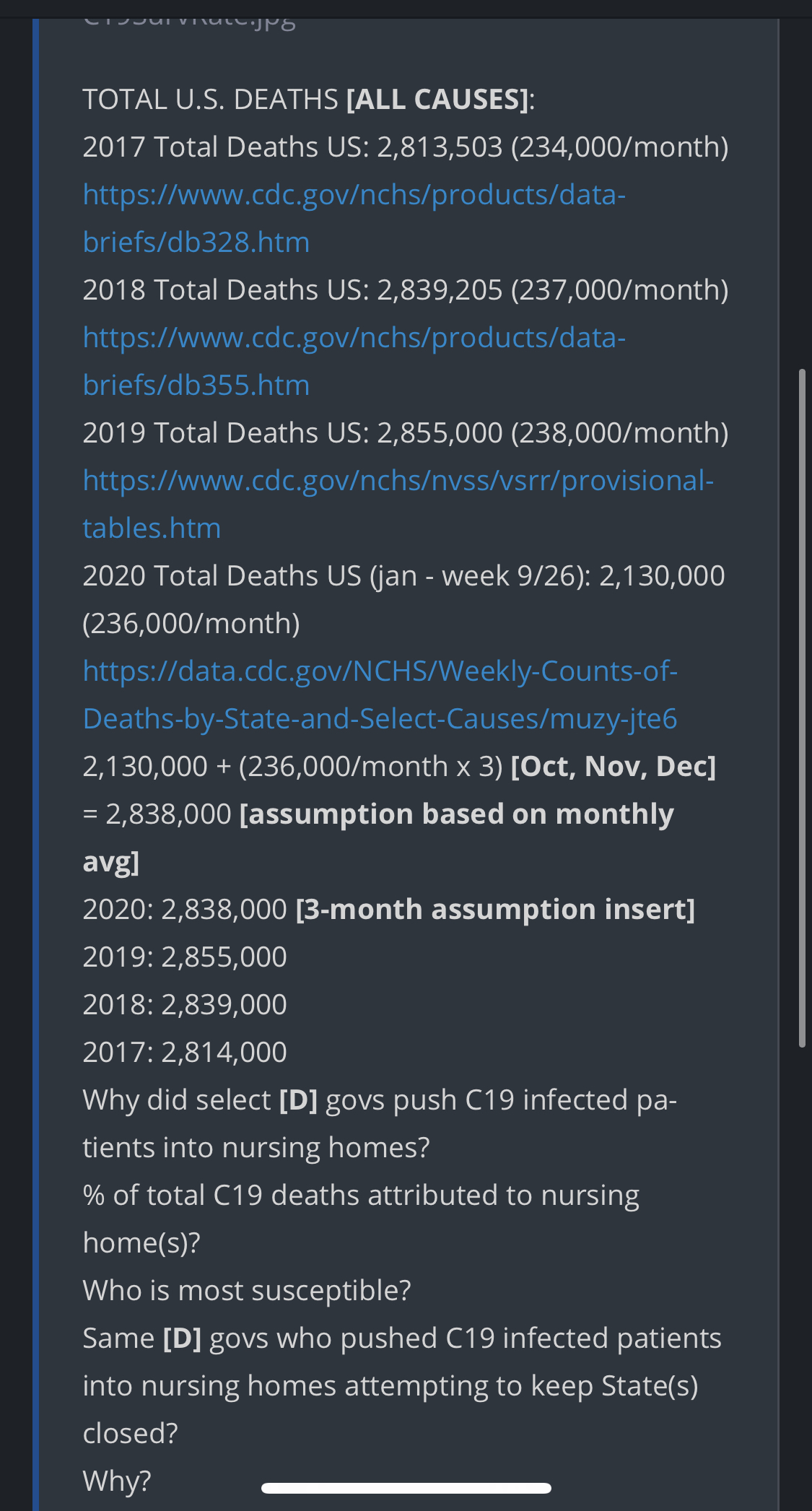The height and width of the screenshot is (1511, 812).
Task: Tap the bold "[Oct, Nov, Dec]" text
Action: coord(613,767)
